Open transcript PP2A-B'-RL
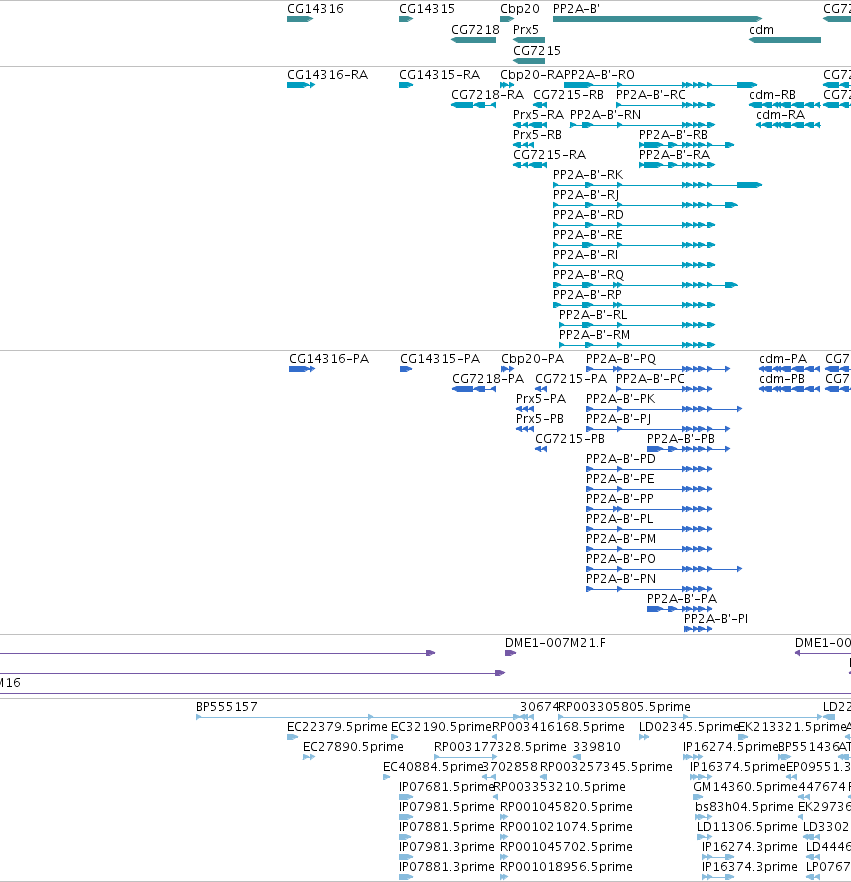 593,315
